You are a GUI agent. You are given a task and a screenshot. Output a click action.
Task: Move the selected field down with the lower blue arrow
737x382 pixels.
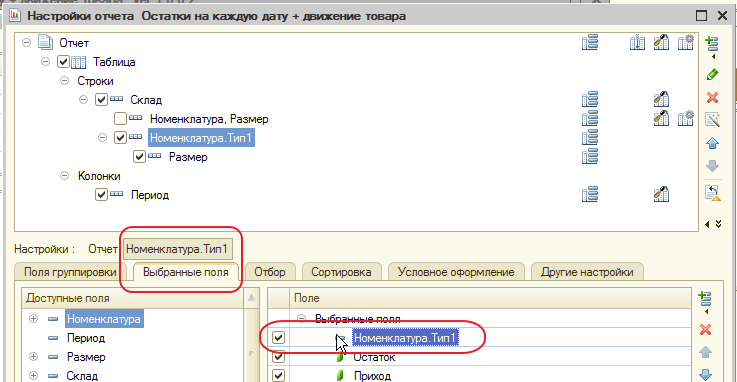pyautogui.click(x=706, y=374)
